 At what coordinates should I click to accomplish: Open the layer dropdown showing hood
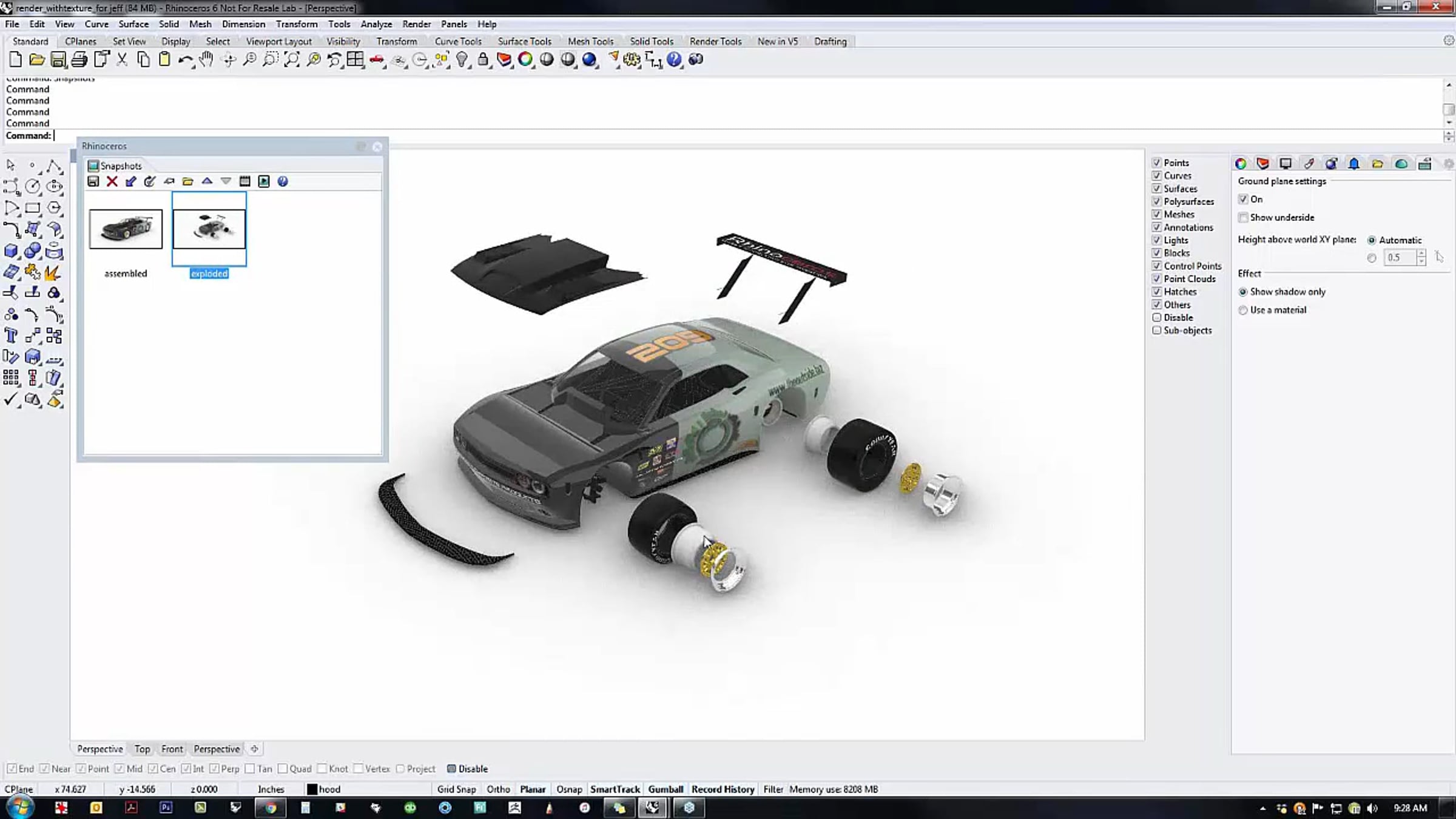click(x=325, y=789)
